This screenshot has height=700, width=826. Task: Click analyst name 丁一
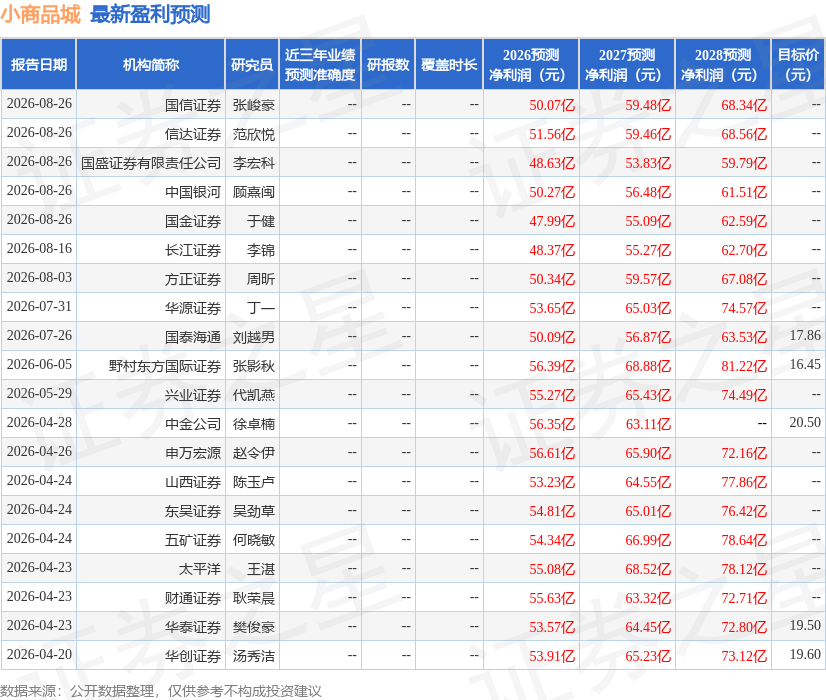coord(261,308)
